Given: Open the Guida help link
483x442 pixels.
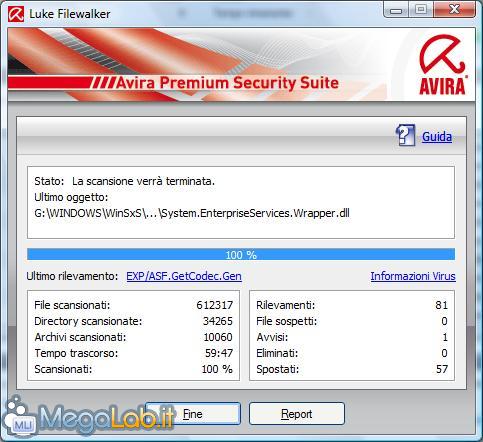Looking at the screenshot, I should click(437, 137).
